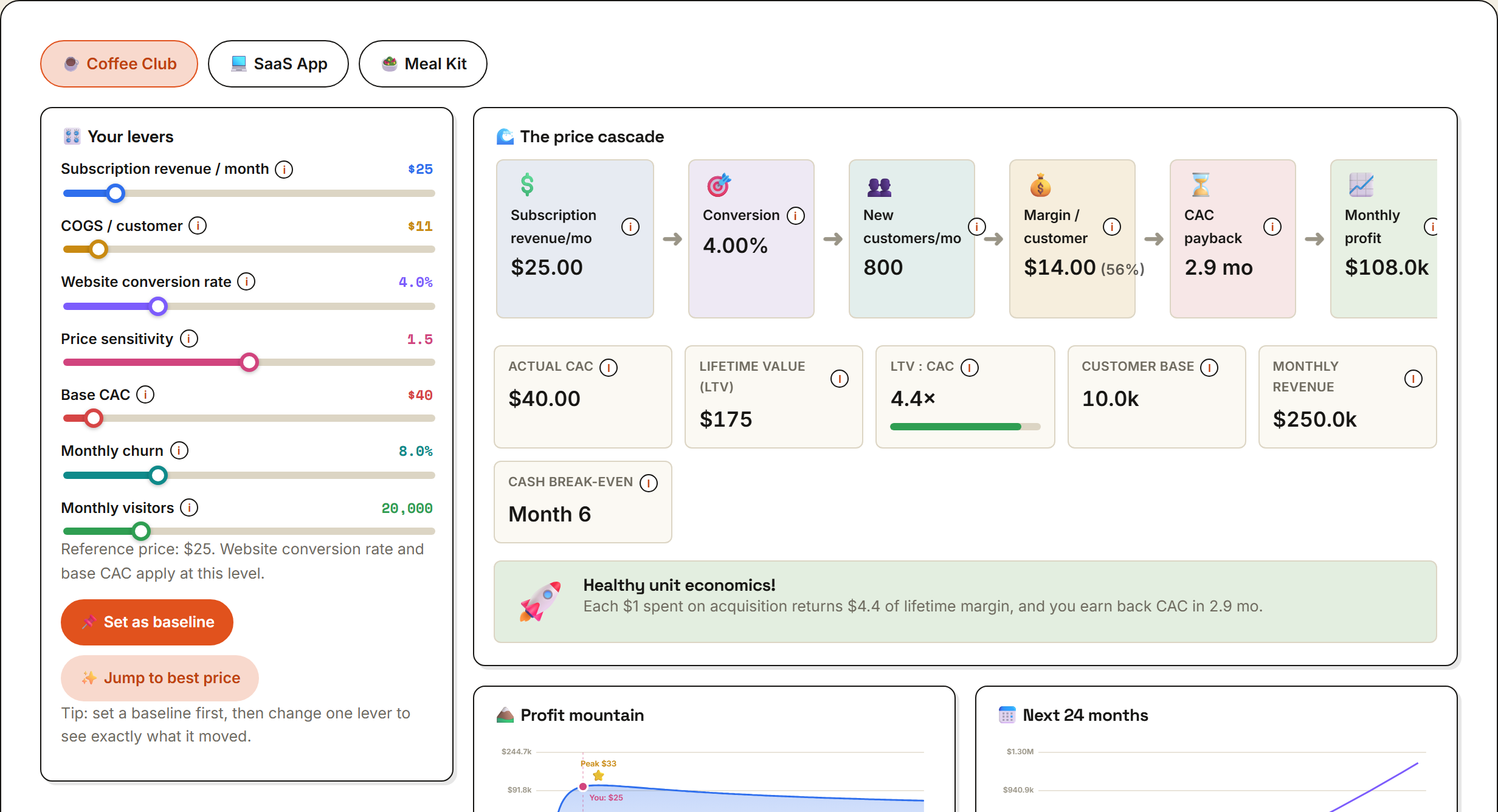1498x812 pixels.
Task: Click the Your levers panel icon
Action: point(72,137)
